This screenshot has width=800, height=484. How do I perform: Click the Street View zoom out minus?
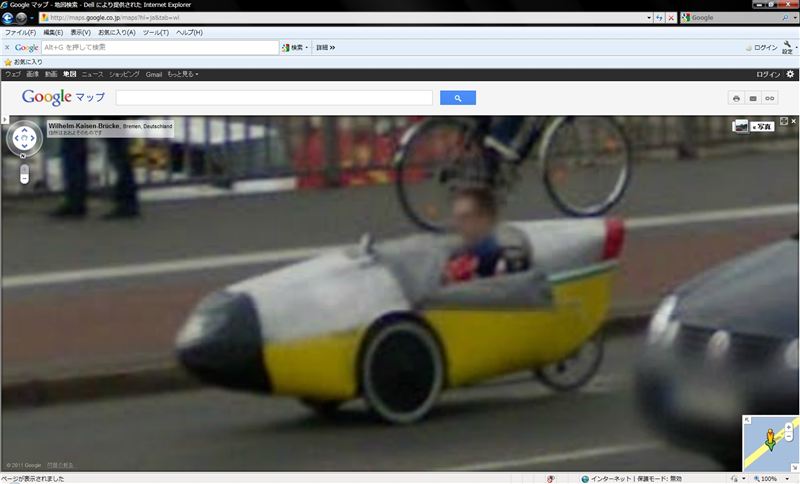[24, 179]
